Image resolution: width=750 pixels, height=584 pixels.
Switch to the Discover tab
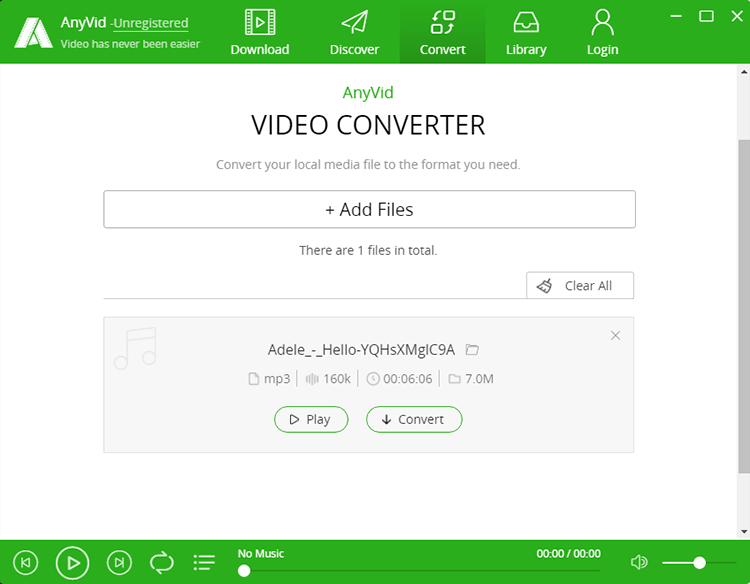pyautogui.click(x=354, y=32)
